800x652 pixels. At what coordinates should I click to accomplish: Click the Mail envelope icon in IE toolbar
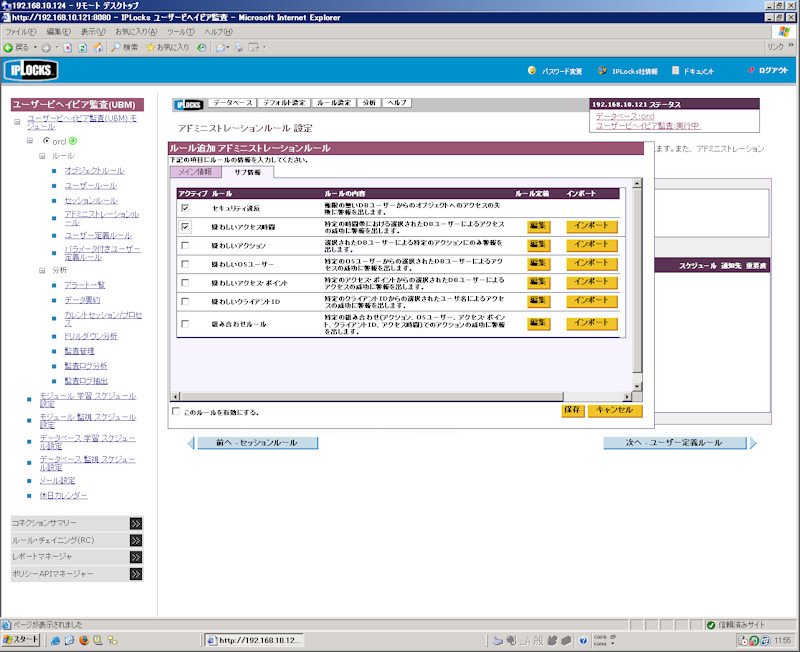pos(220,47)
